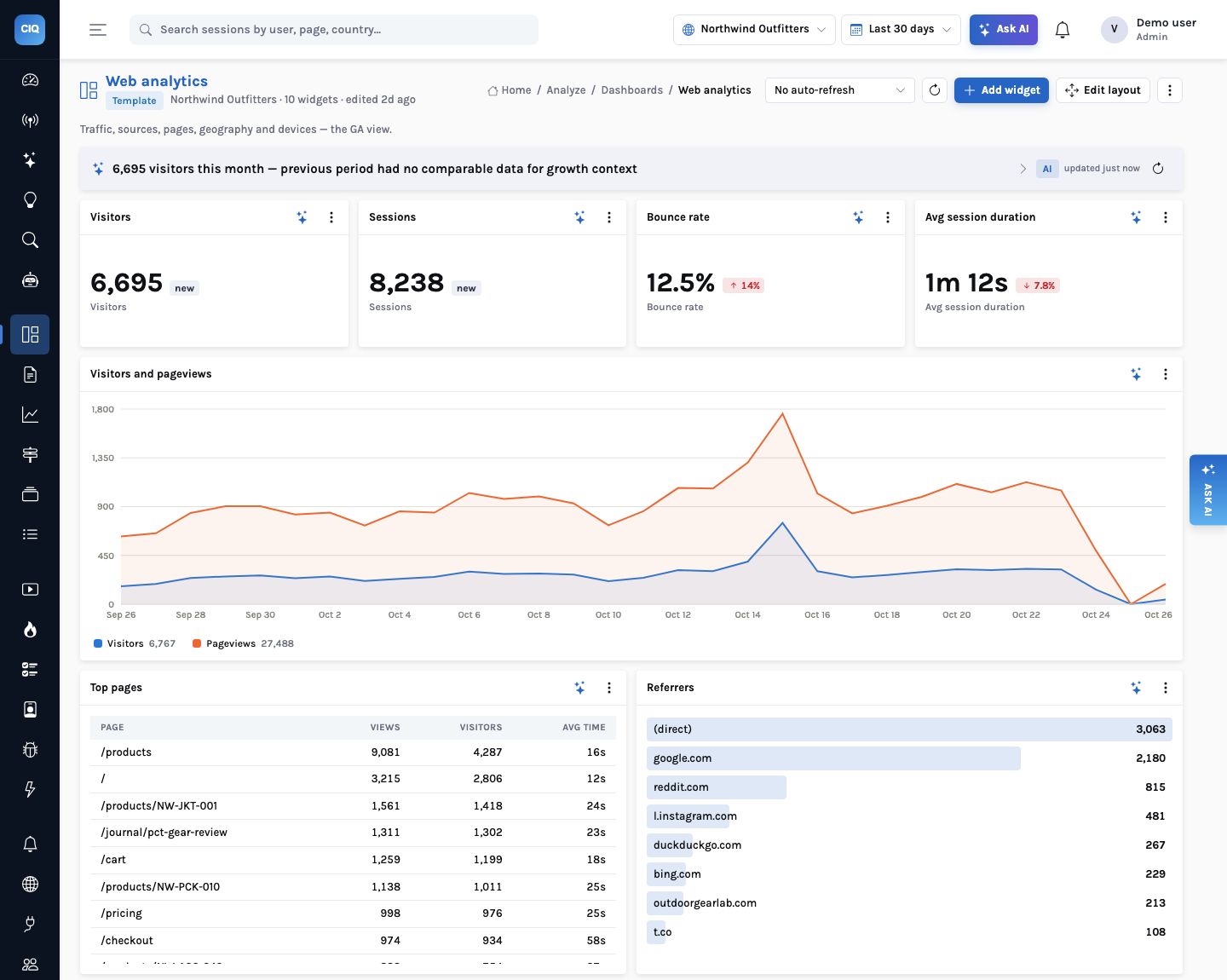Image resolution: width=1227 pixels, height=980 pixels.
Task: Open the kebab menu on Sessions widget
Action: click(x=609, y=217)
